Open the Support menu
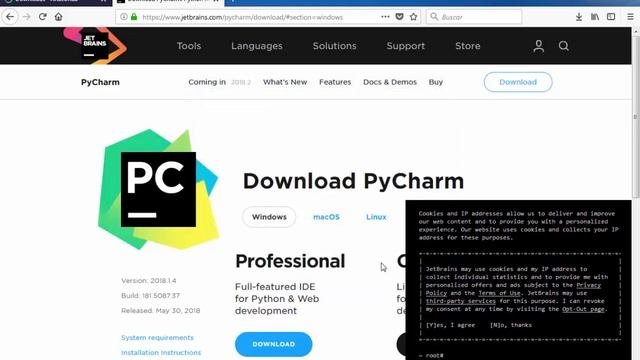 coord(406,46)
